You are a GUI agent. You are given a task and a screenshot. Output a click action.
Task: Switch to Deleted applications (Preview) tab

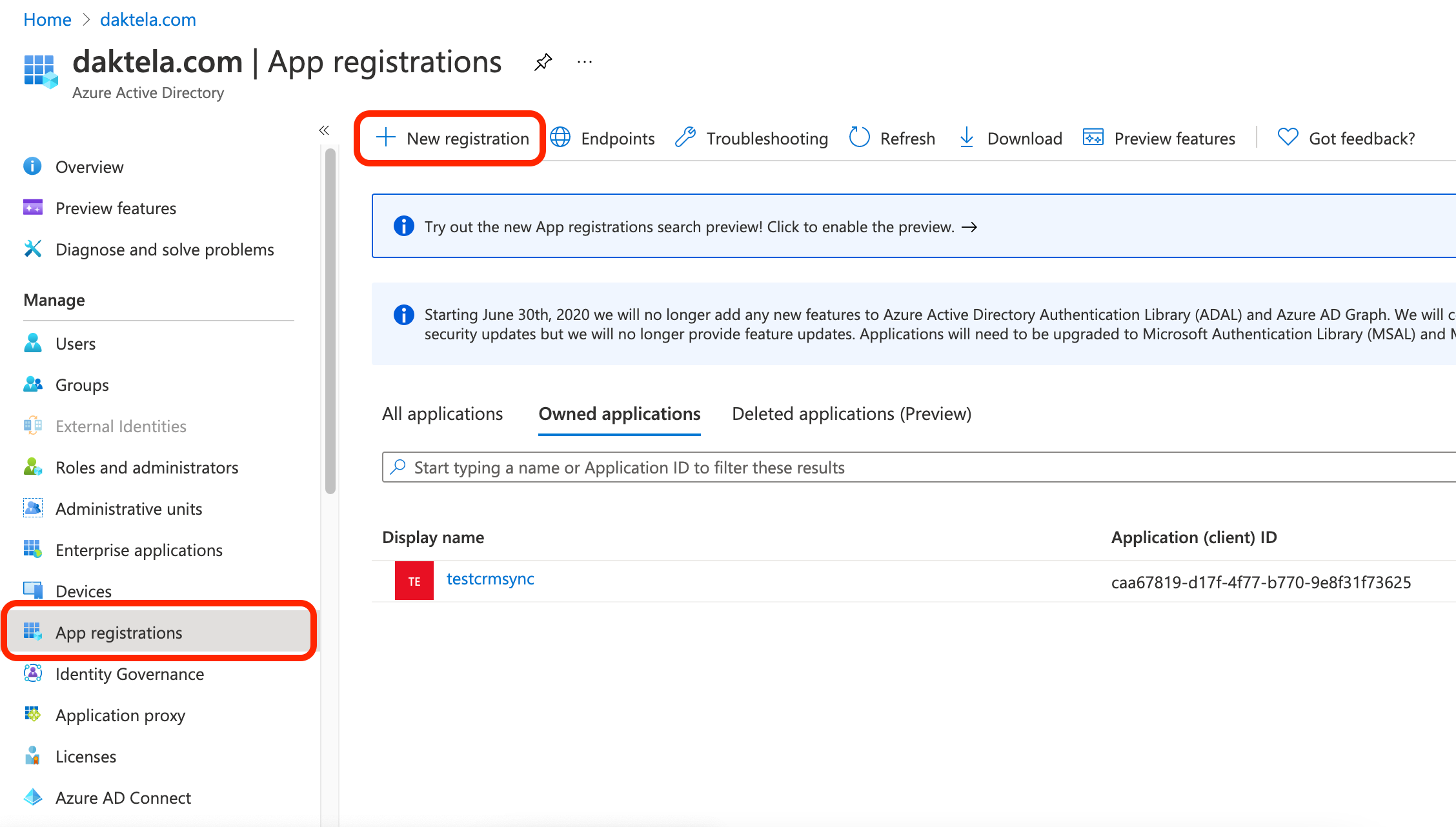pos(851,413)
